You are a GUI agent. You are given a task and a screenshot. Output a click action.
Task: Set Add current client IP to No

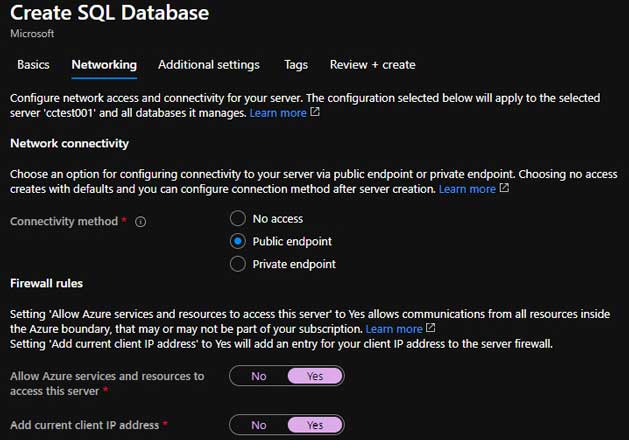pos(259,425)
